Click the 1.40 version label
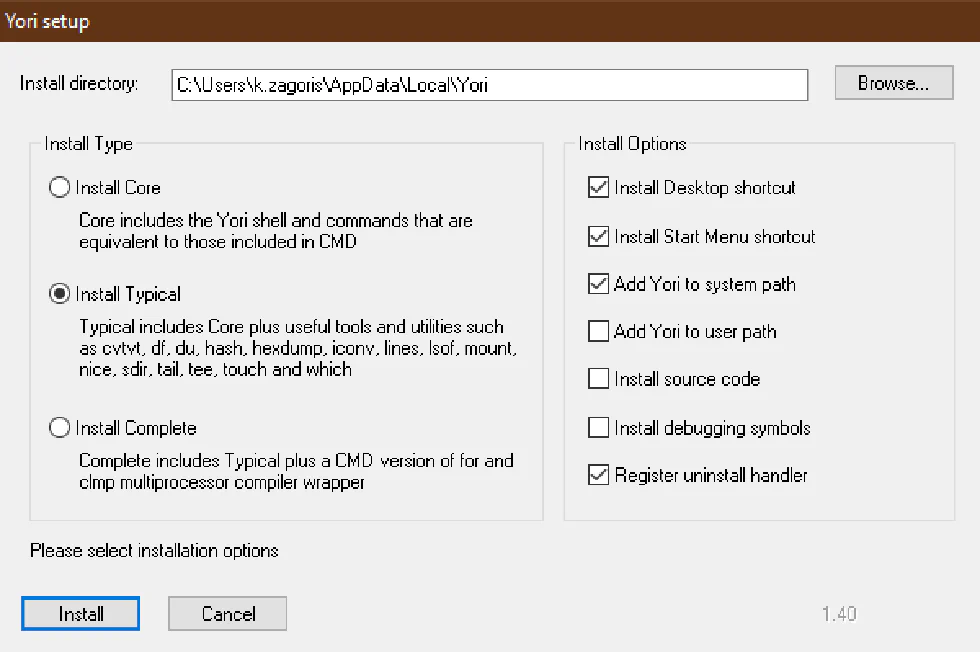 (838, 614)
